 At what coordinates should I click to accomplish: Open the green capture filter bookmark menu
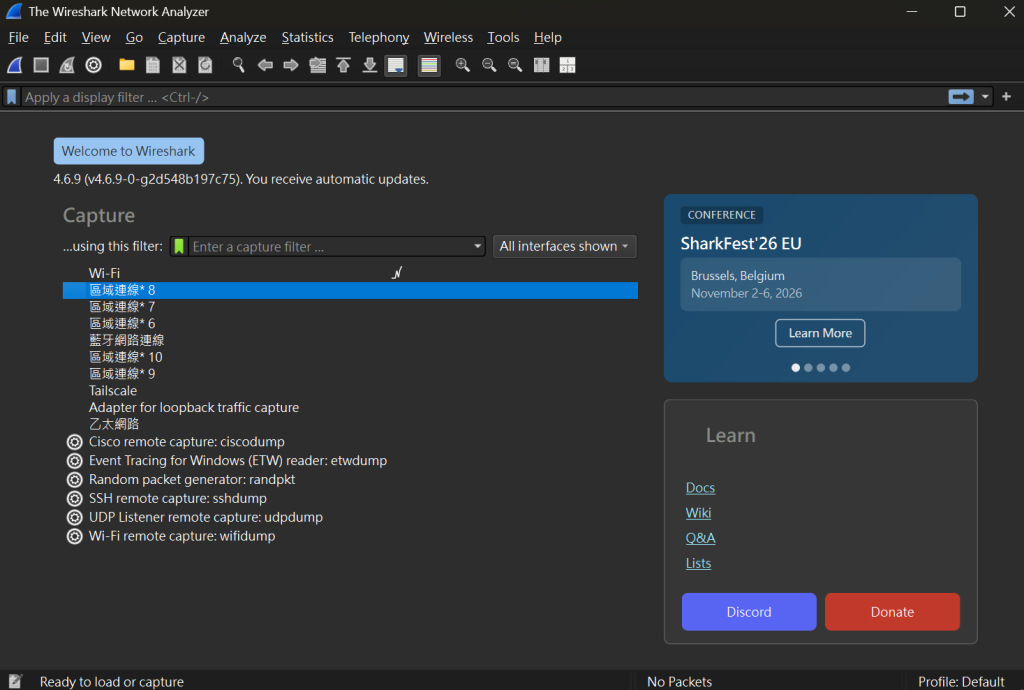tap(179, 246)
